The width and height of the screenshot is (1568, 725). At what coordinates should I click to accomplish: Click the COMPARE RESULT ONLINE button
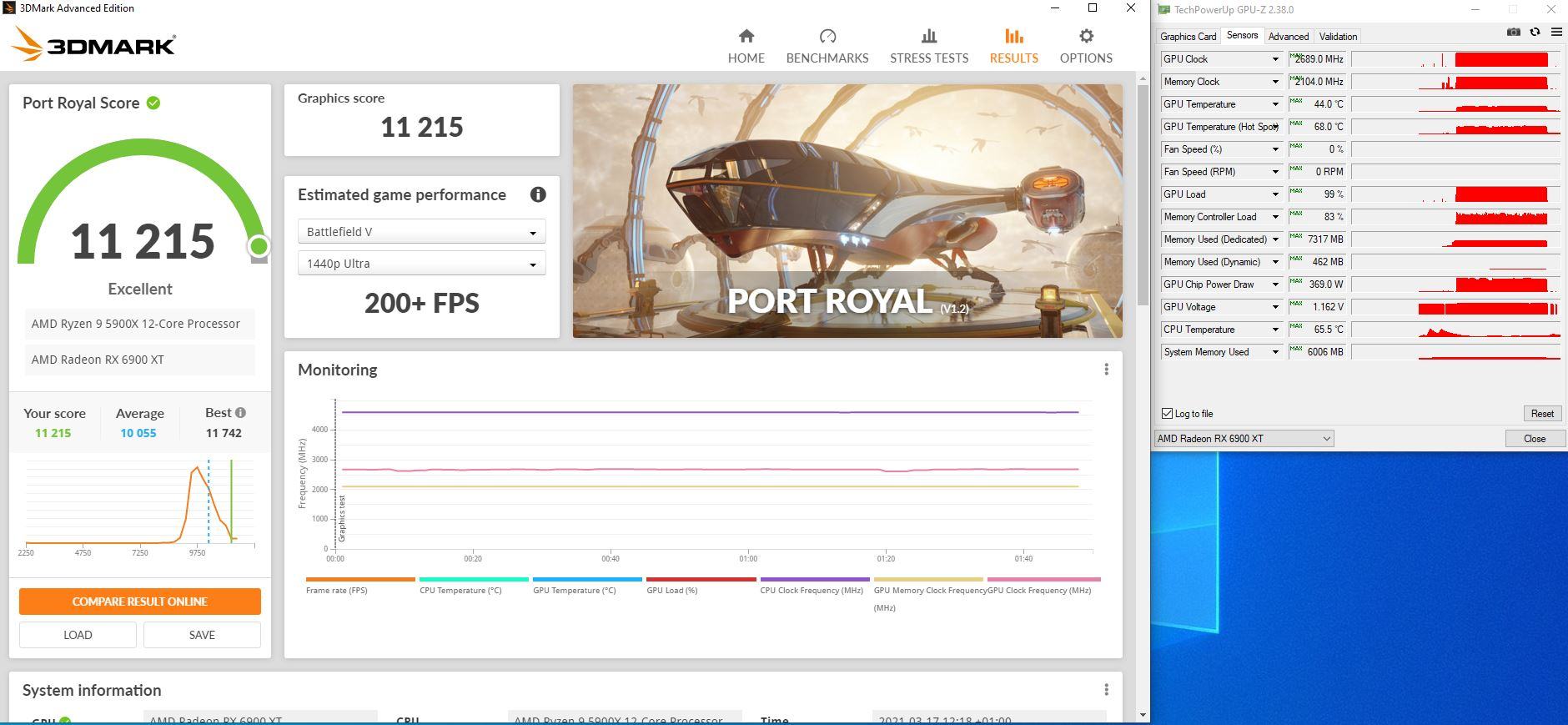[140, 602]
